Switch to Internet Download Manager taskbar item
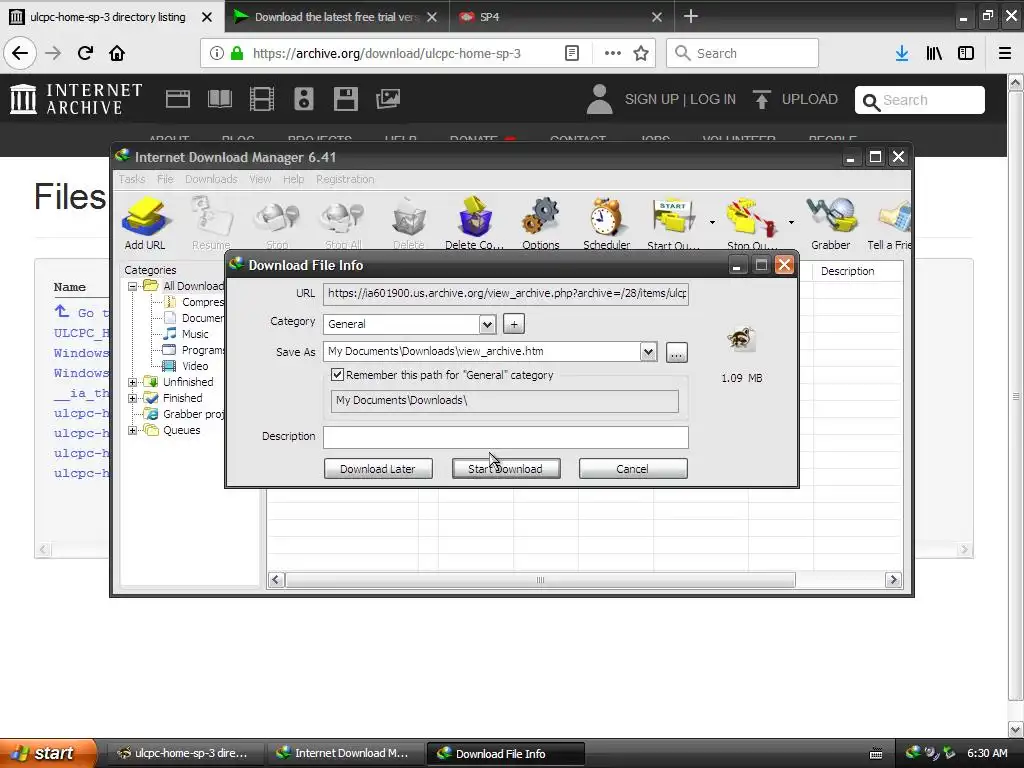1024x768 pixels. coord(345,754)
